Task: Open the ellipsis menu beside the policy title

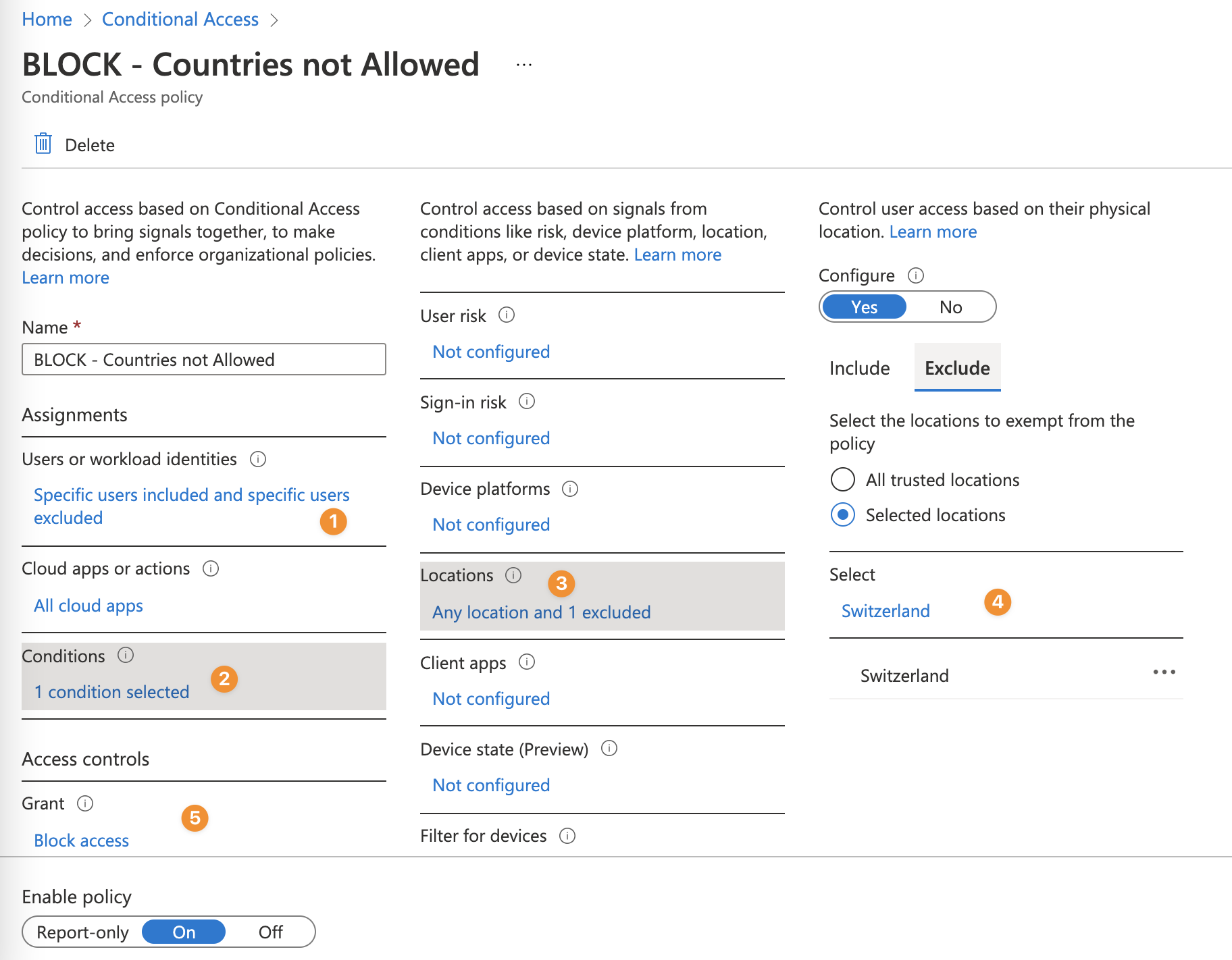Action: [524, 65]
